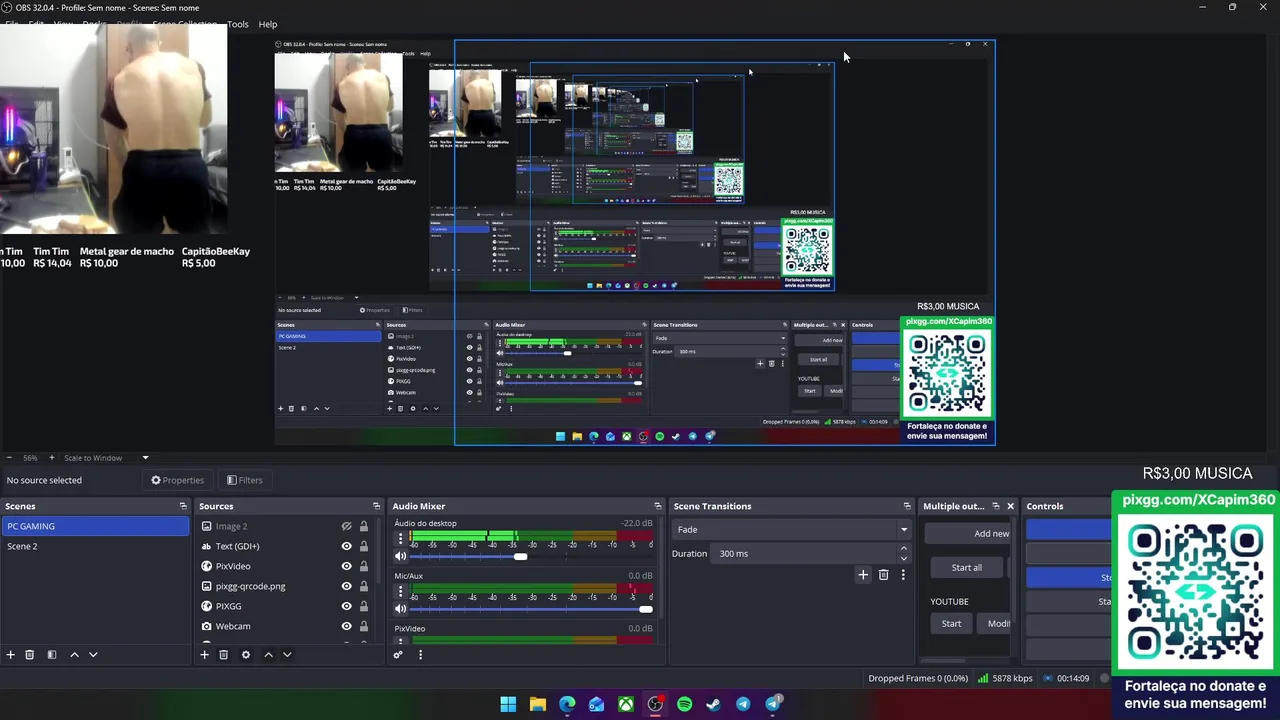
Task: Adjust Áudio do desktop volume slider
Action: click(x=520, y=556)
